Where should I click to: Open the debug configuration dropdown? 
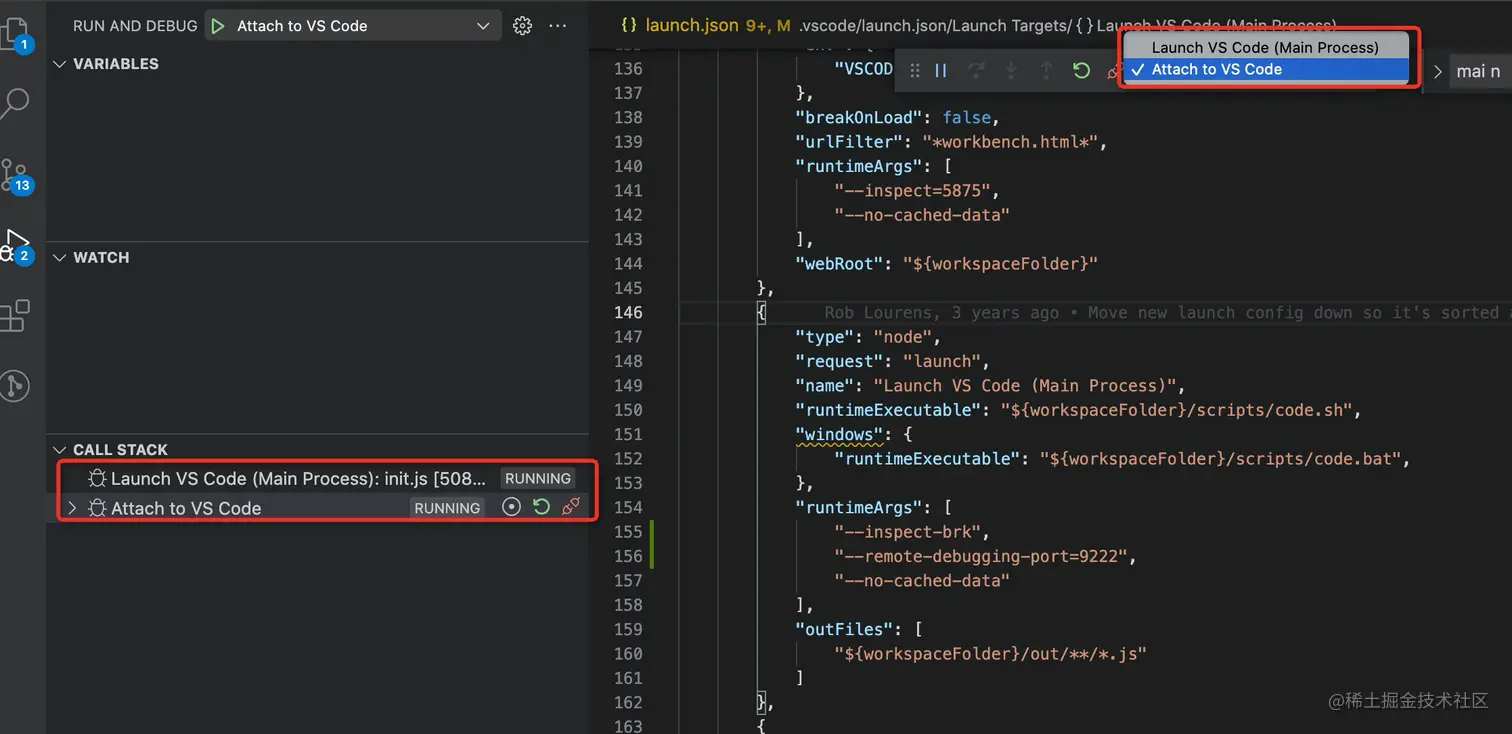point(353,26)
